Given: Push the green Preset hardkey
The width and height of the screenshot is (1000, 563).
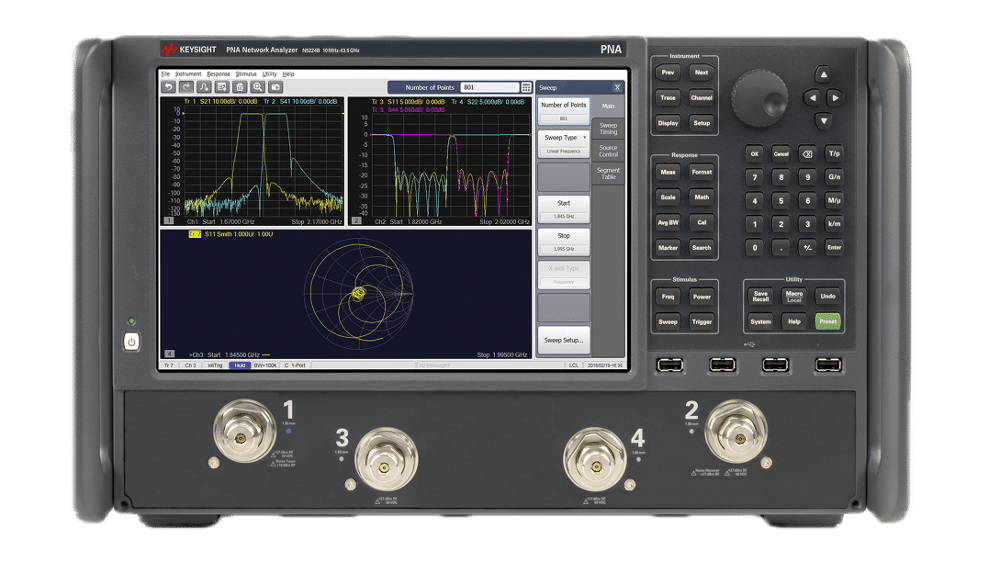Looking at the screenshot, I should (828, 321).
